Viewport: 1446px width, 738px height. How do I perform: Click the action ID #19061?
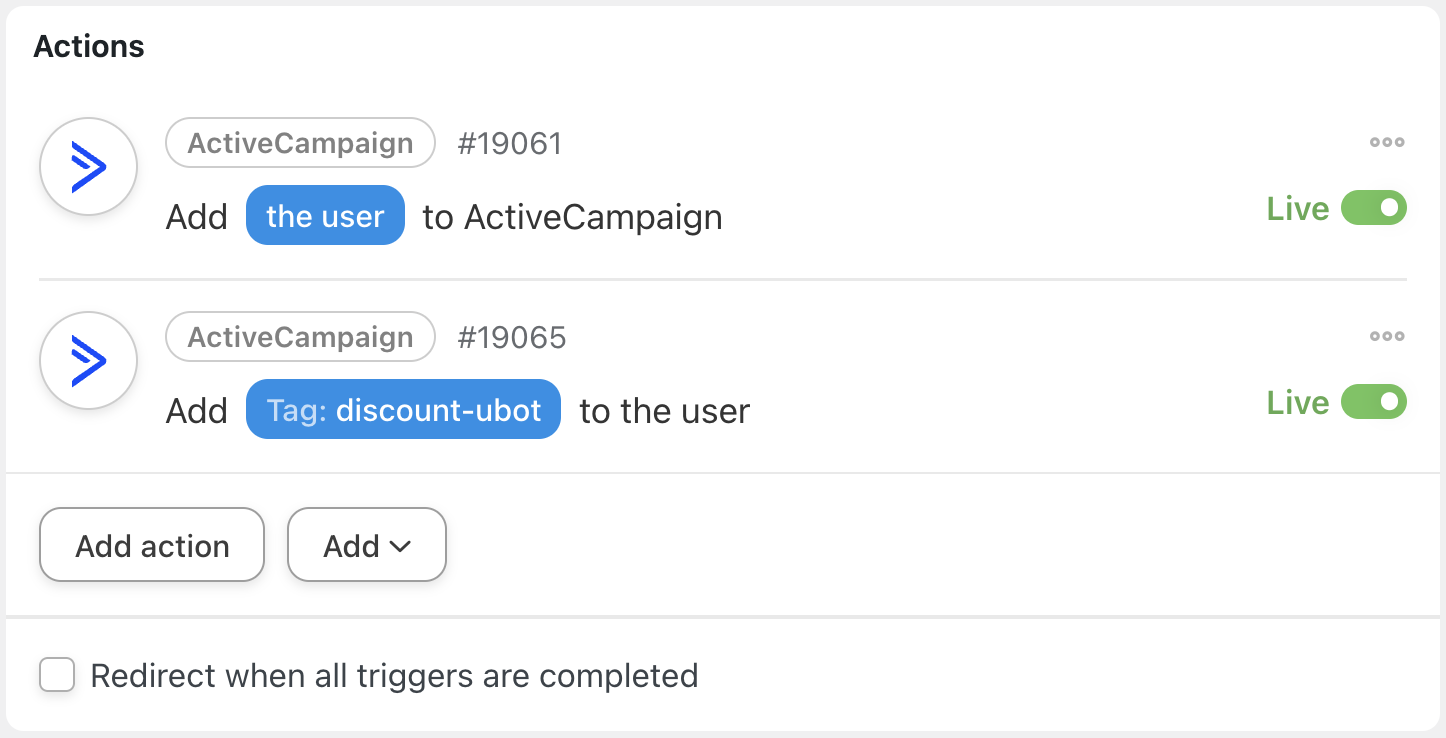pos(510,144)
